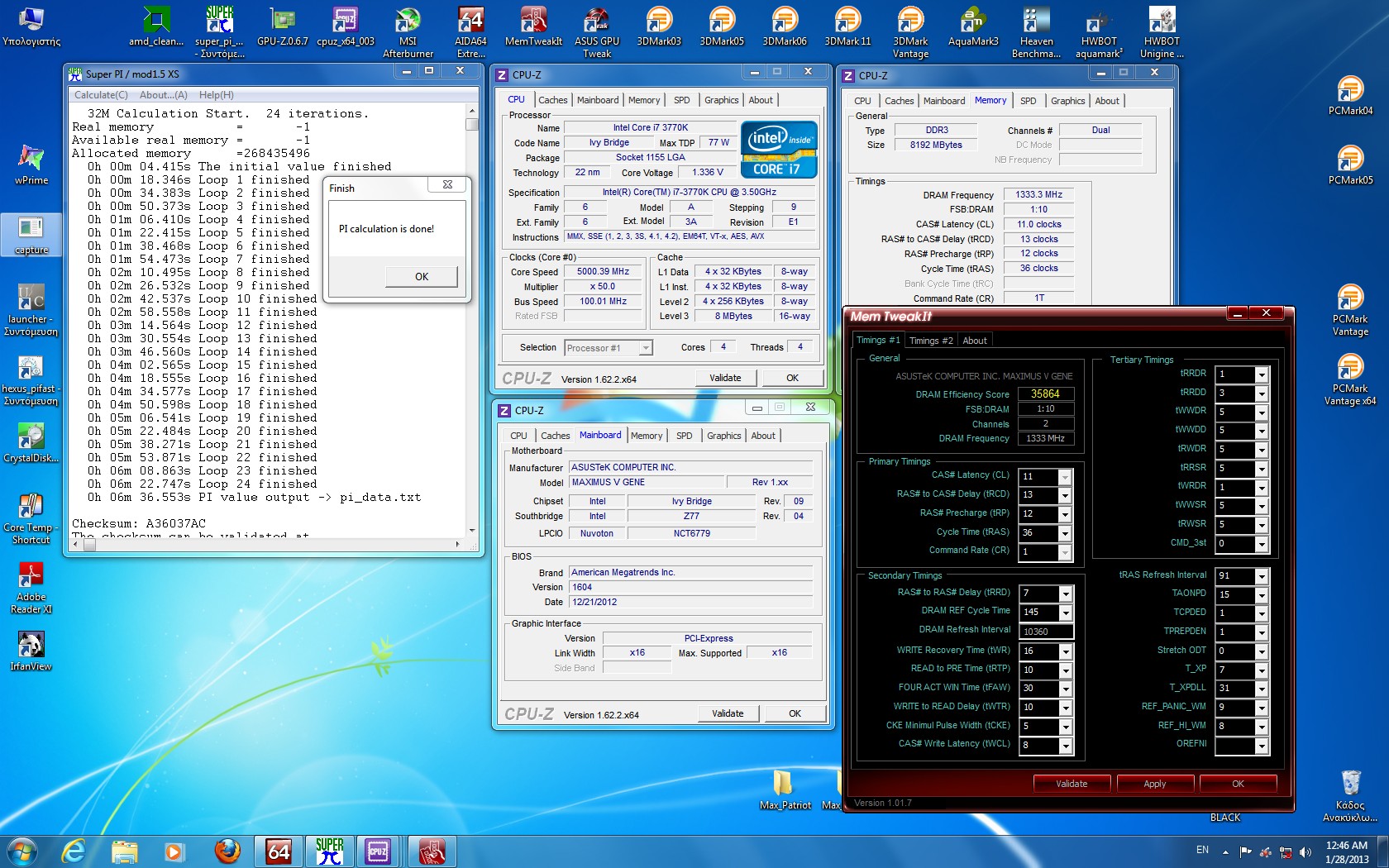Open the wPrime desktop icon
The image size is (1389, 868).
click(31, 165)
